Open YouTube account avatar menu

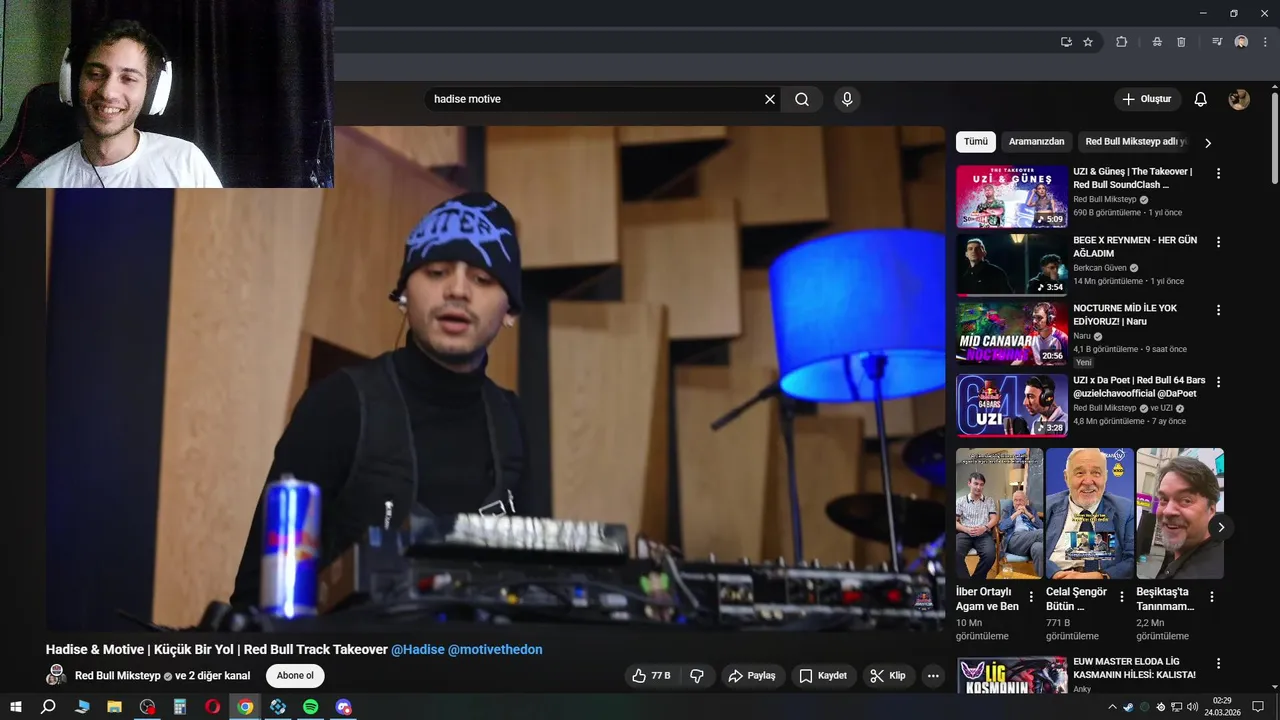pyautogui.click(x=1239, y=99)
